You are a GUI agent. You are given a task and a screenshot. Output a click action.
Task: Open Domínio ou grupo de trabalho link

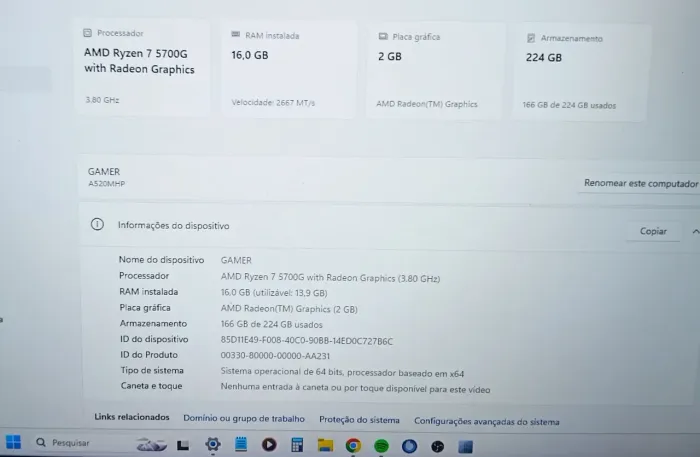pos(244,419)
